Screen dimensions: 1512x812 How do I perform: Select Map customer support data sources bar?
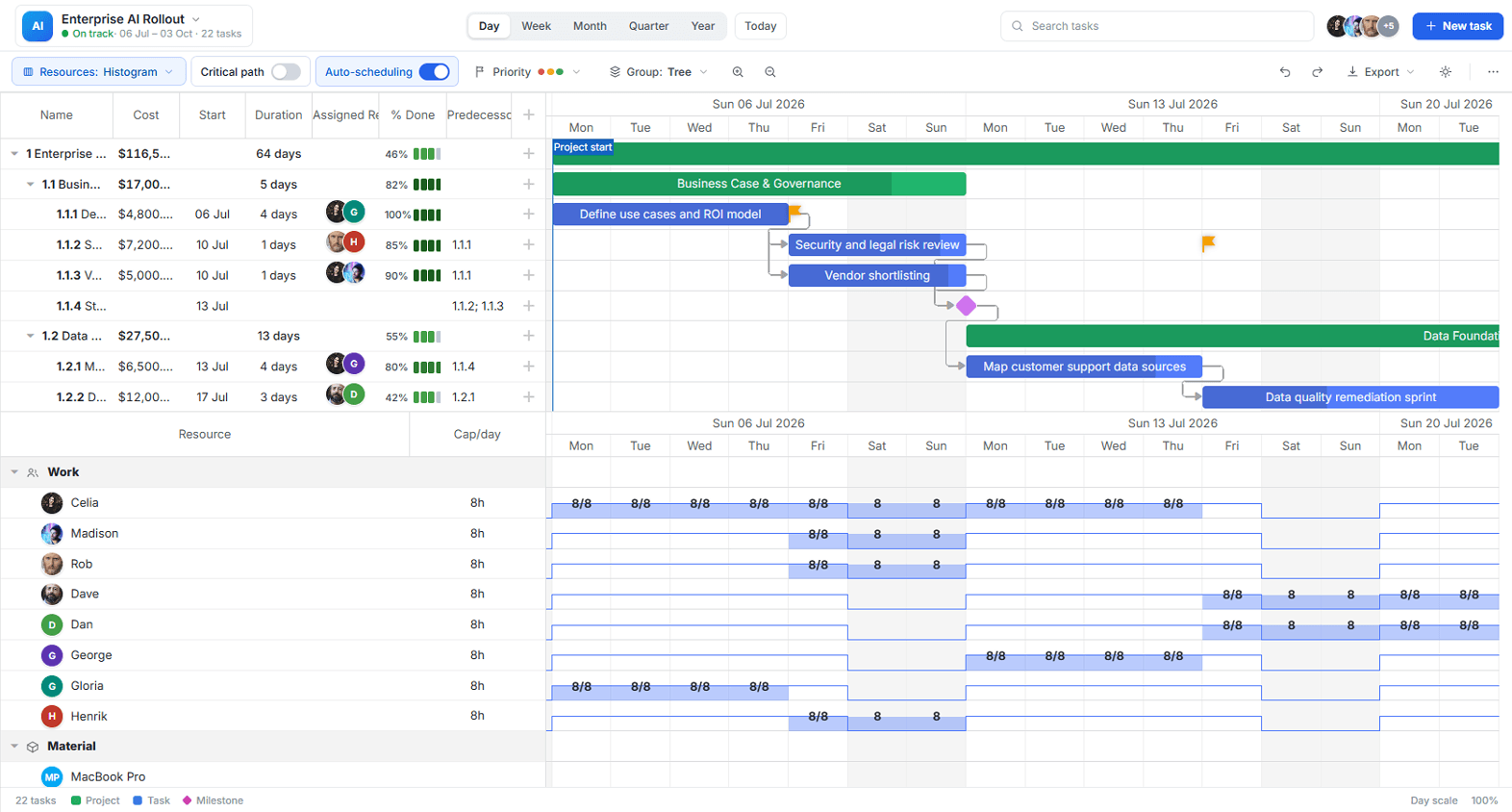[1084, 367]
